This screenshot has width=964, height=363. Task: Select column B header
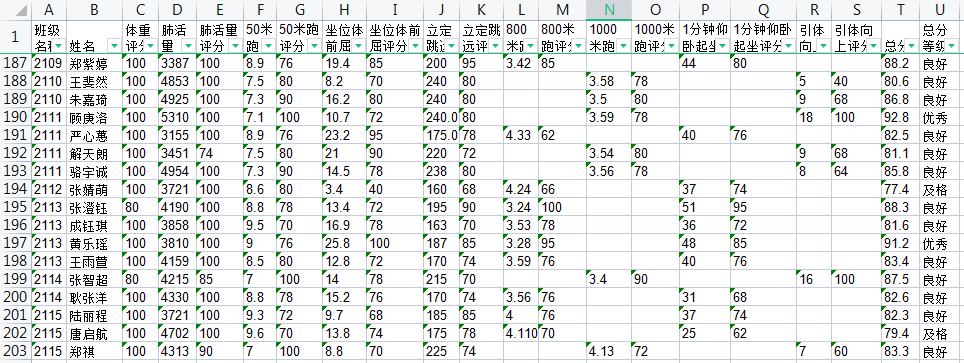93,9
